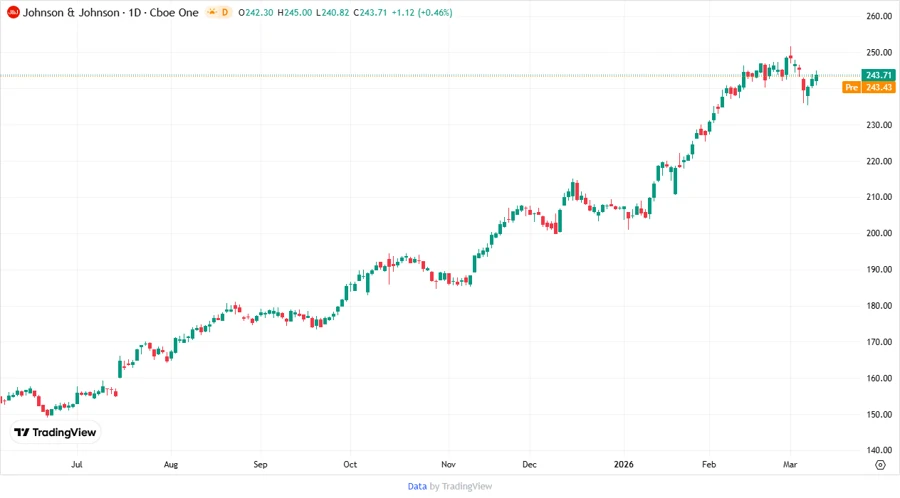Click the Nov label on time axis

click(448, 464)
